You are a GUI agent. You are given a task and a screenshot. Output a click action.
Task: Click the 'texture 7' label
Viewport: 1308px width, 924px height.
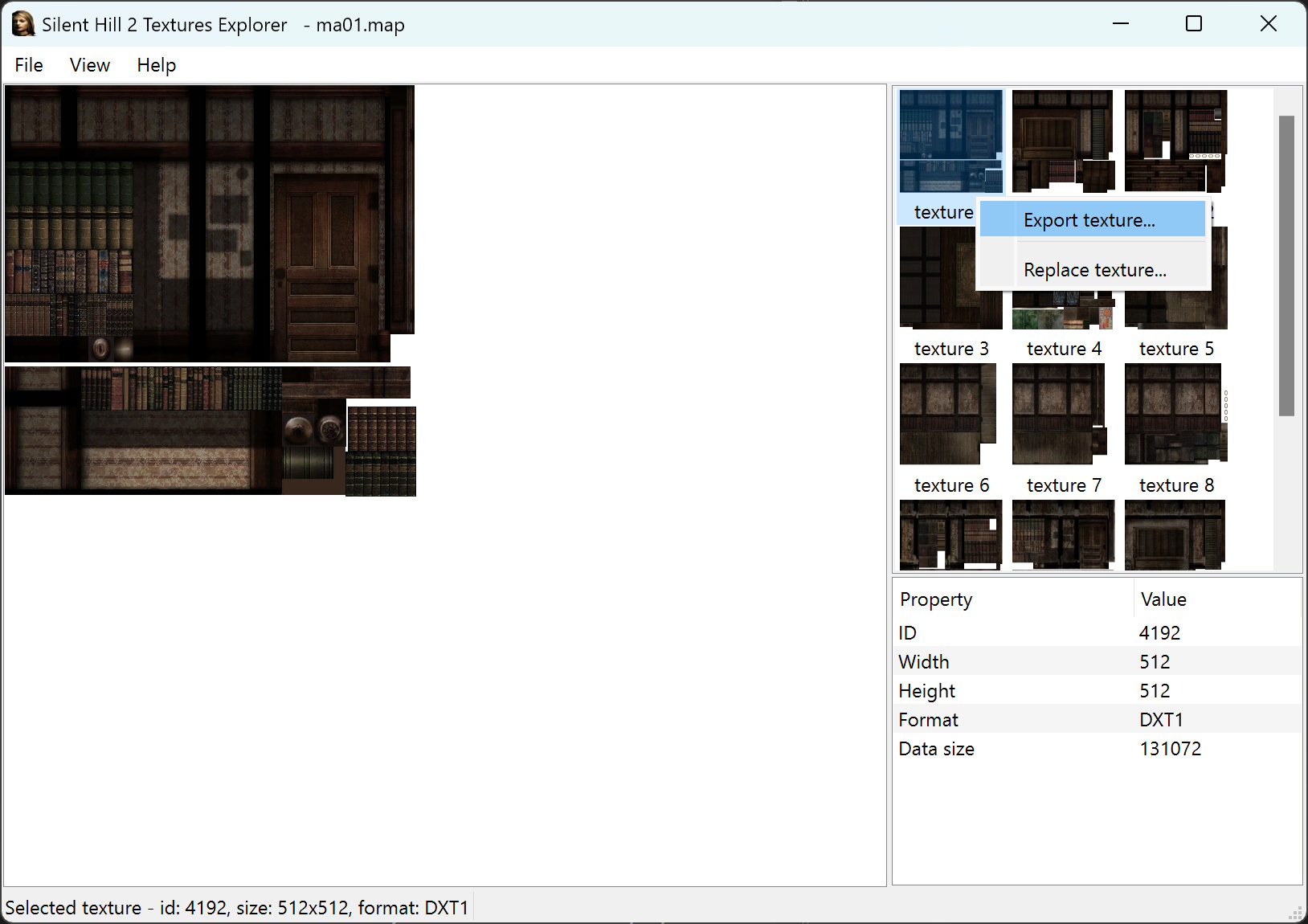point(1064,485)
